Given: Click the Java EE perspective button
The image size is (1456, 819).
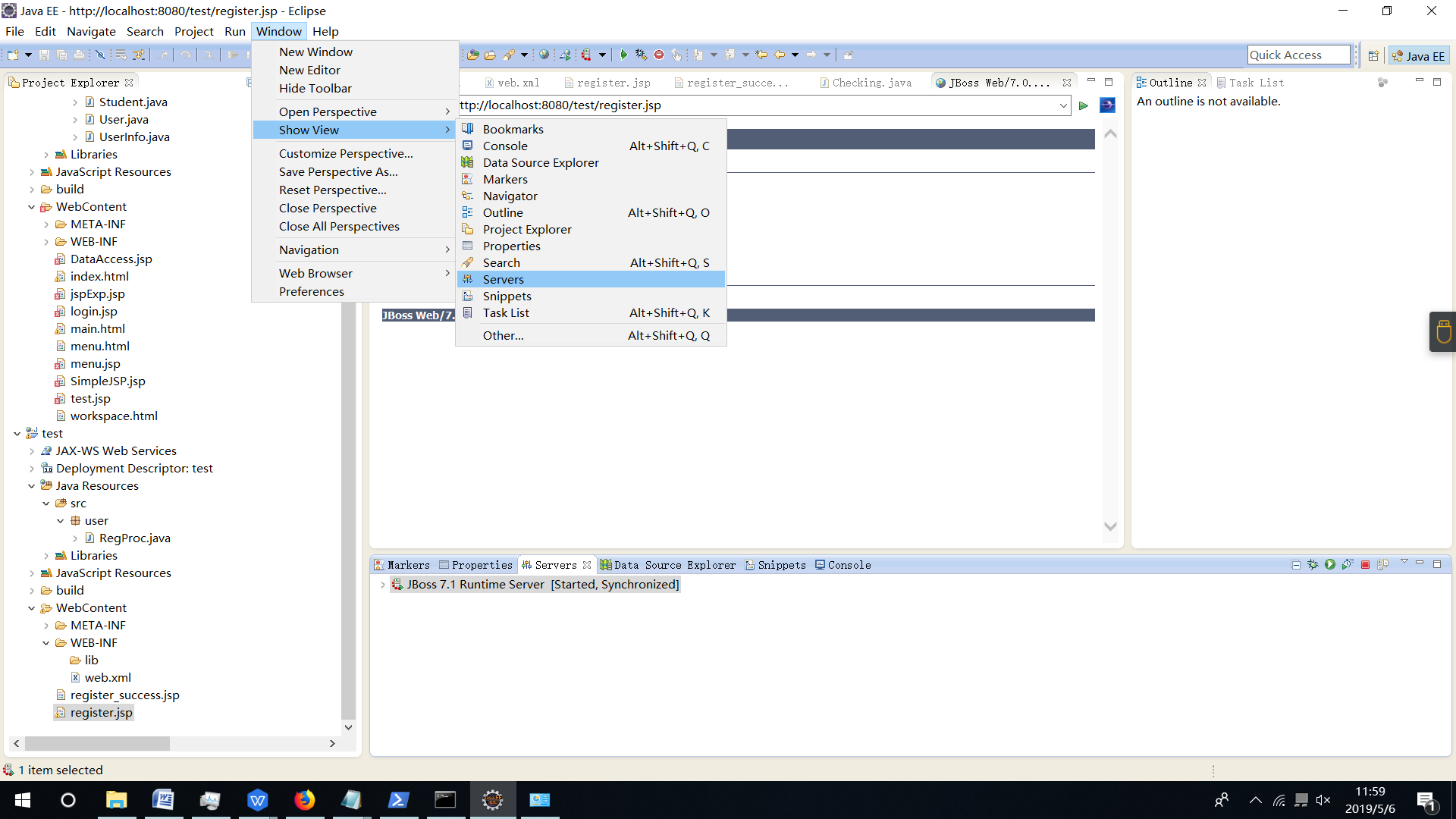Looking at the screenshot, I should (x=1419, y=55).
